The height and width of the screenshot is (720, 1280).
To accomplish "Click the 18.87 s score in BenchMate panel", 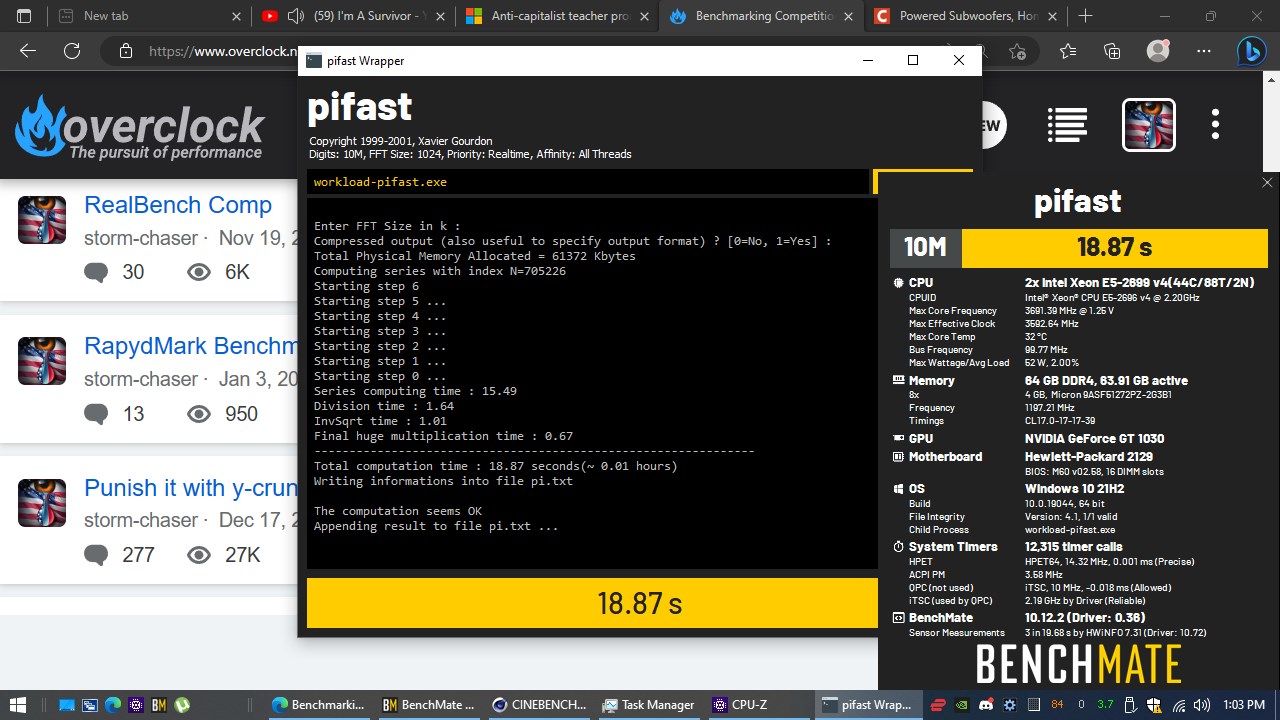I will [1115, 248].
